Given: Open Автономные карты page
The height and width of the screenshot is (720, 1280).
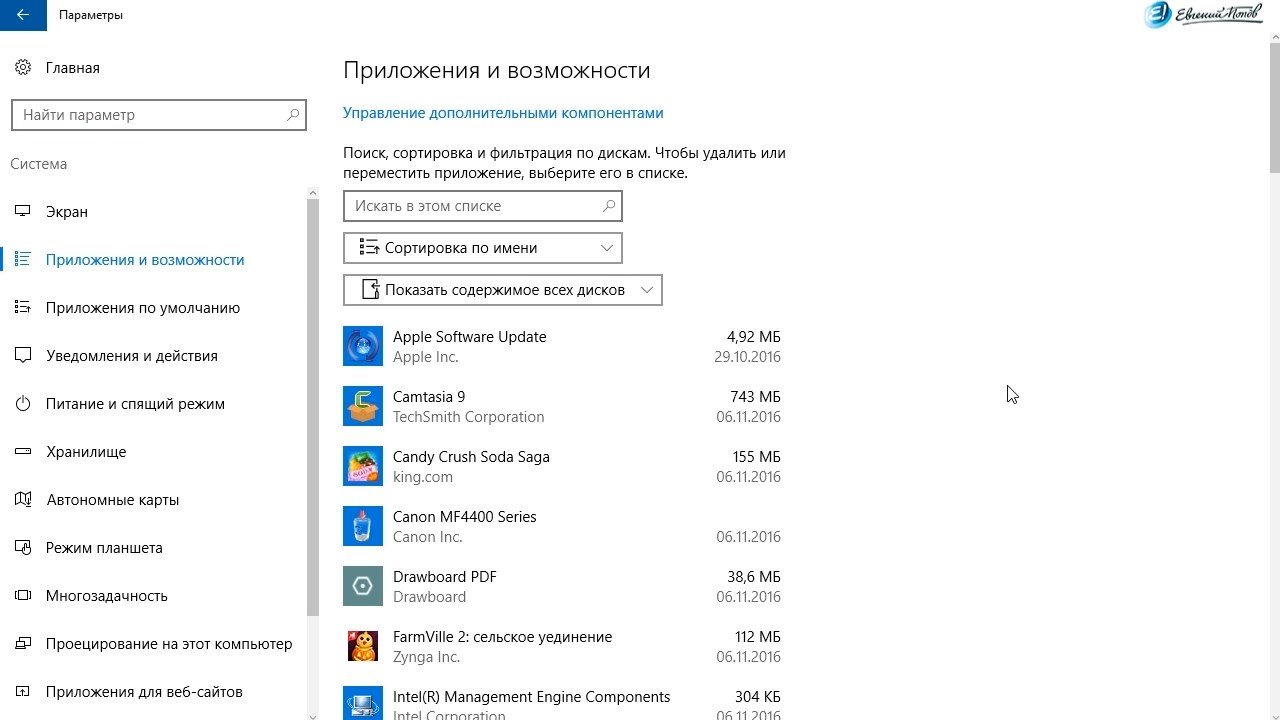Looking at the screenshot, I should pos(113,500).
